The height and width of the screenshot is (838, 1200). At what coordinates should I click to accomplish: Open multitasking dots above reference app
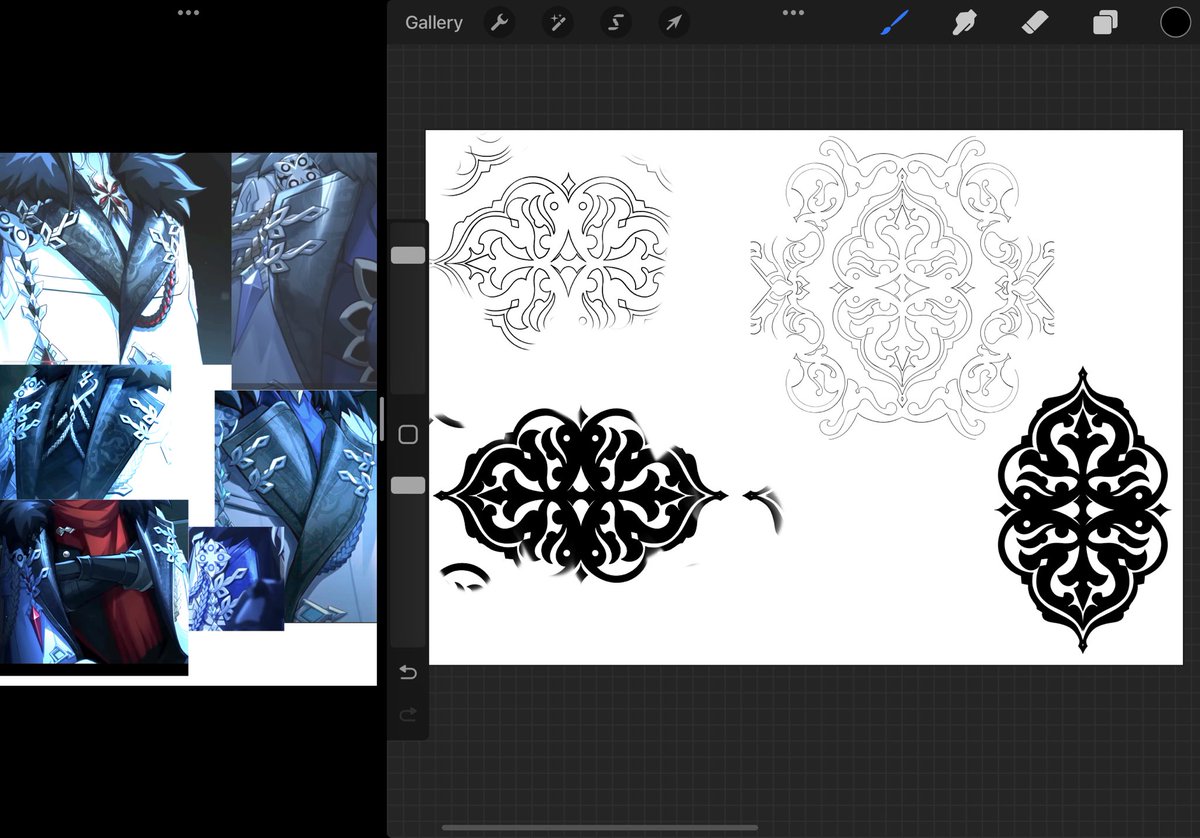click(x=188, y=13)
